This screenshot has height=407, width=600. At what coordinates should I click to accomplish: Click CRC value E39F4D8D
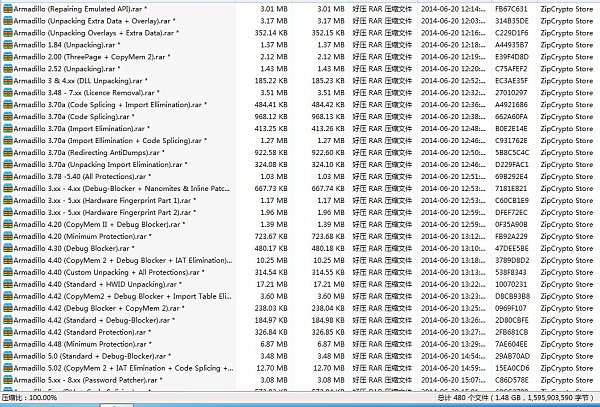coord(512,57)
